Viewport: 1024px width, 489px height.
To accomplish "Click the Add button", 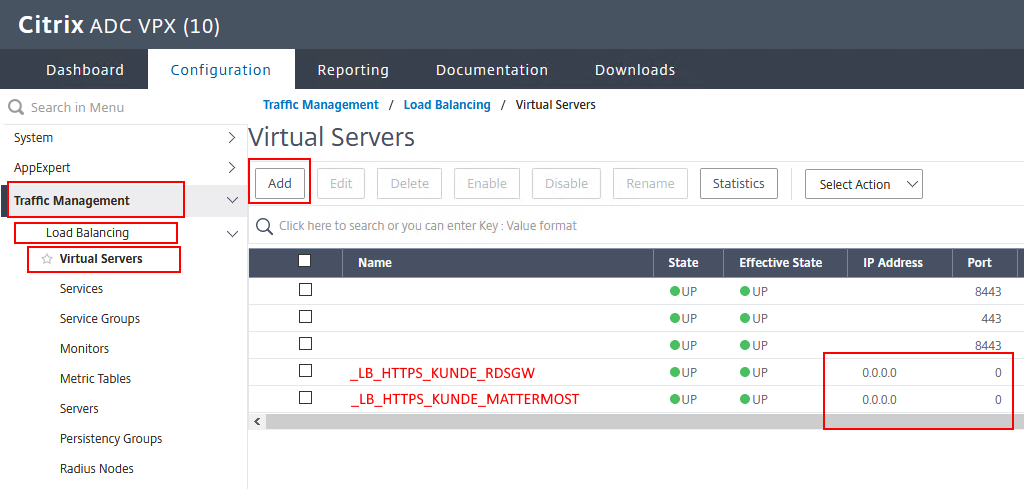I will [x=280, y=183].
